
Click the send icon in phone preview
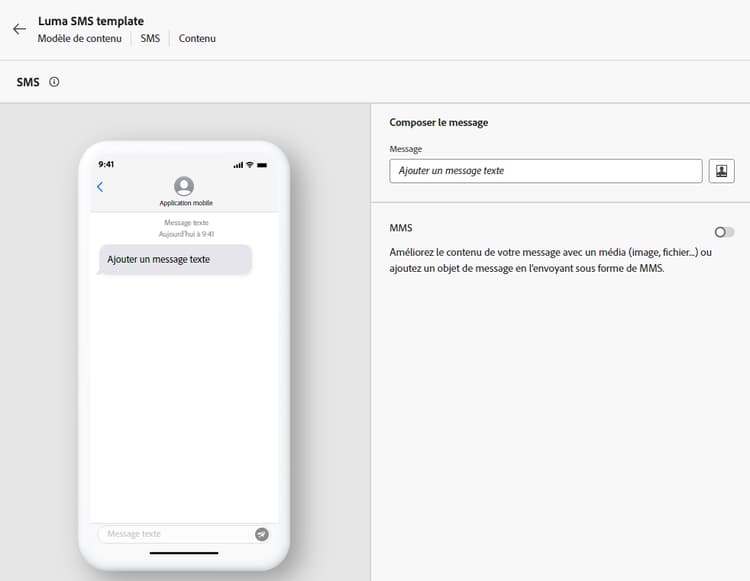pyautogui.click(x=262, y=534)
